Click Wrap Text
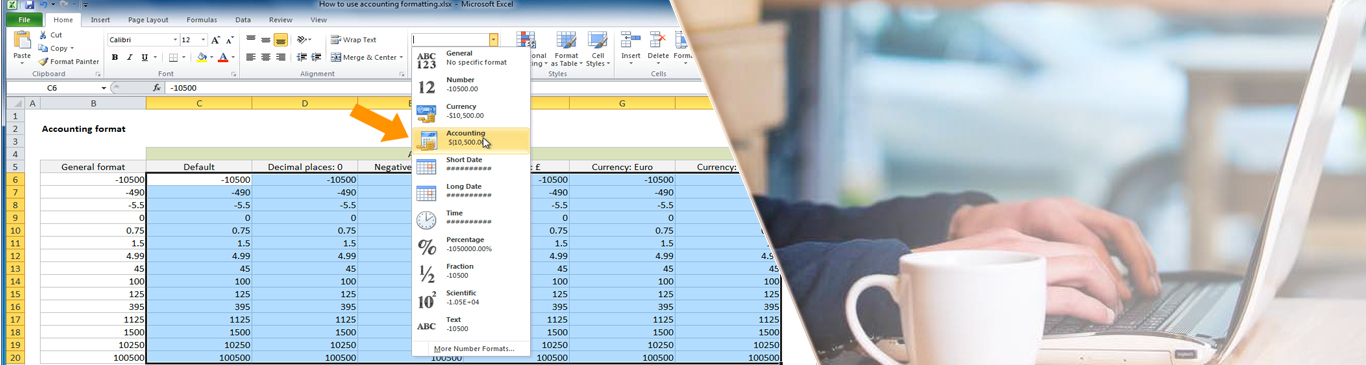Screen dimensions: 1366x365 click(x=353, y=40)
